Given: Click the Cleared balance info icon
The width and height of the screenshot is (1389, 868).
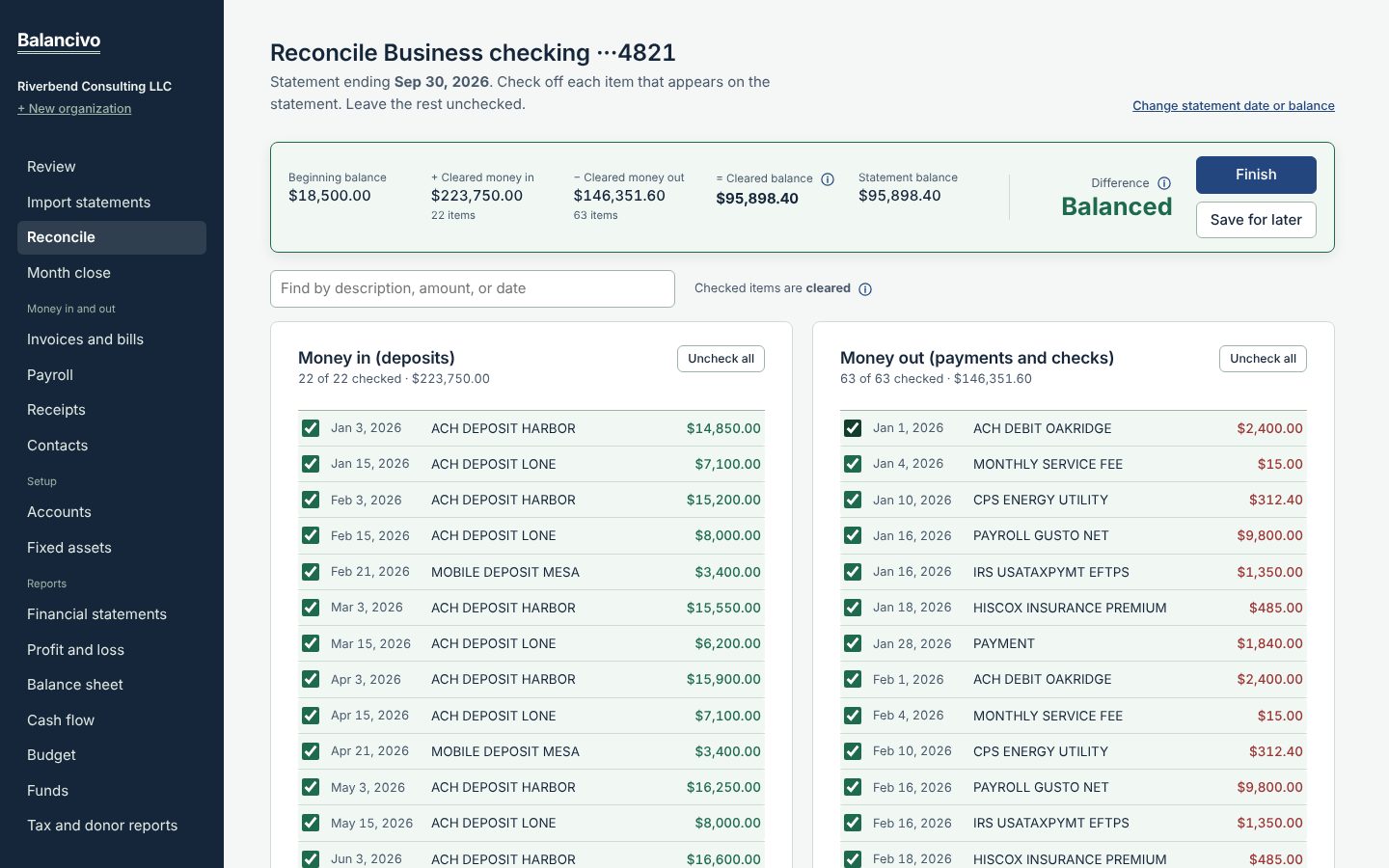Looking at the screenshot, I should coord(828,179).
